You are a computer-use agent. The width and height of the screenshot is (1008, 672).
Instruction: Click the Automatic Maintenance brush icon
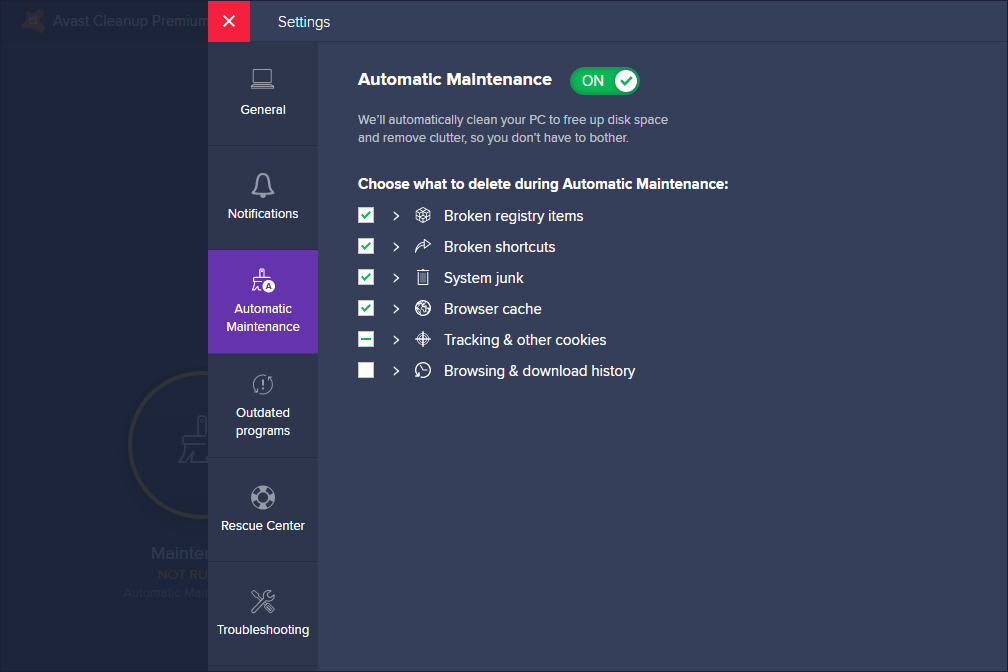tap(262, 281)
